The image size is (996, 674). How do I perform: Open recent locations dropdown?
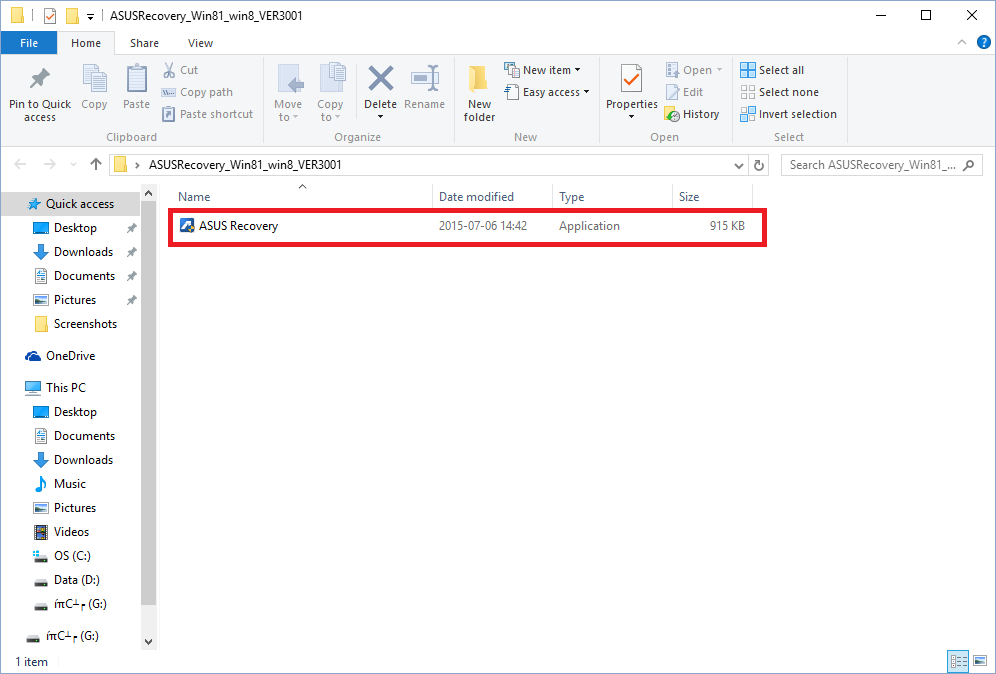tap(73, 165)
